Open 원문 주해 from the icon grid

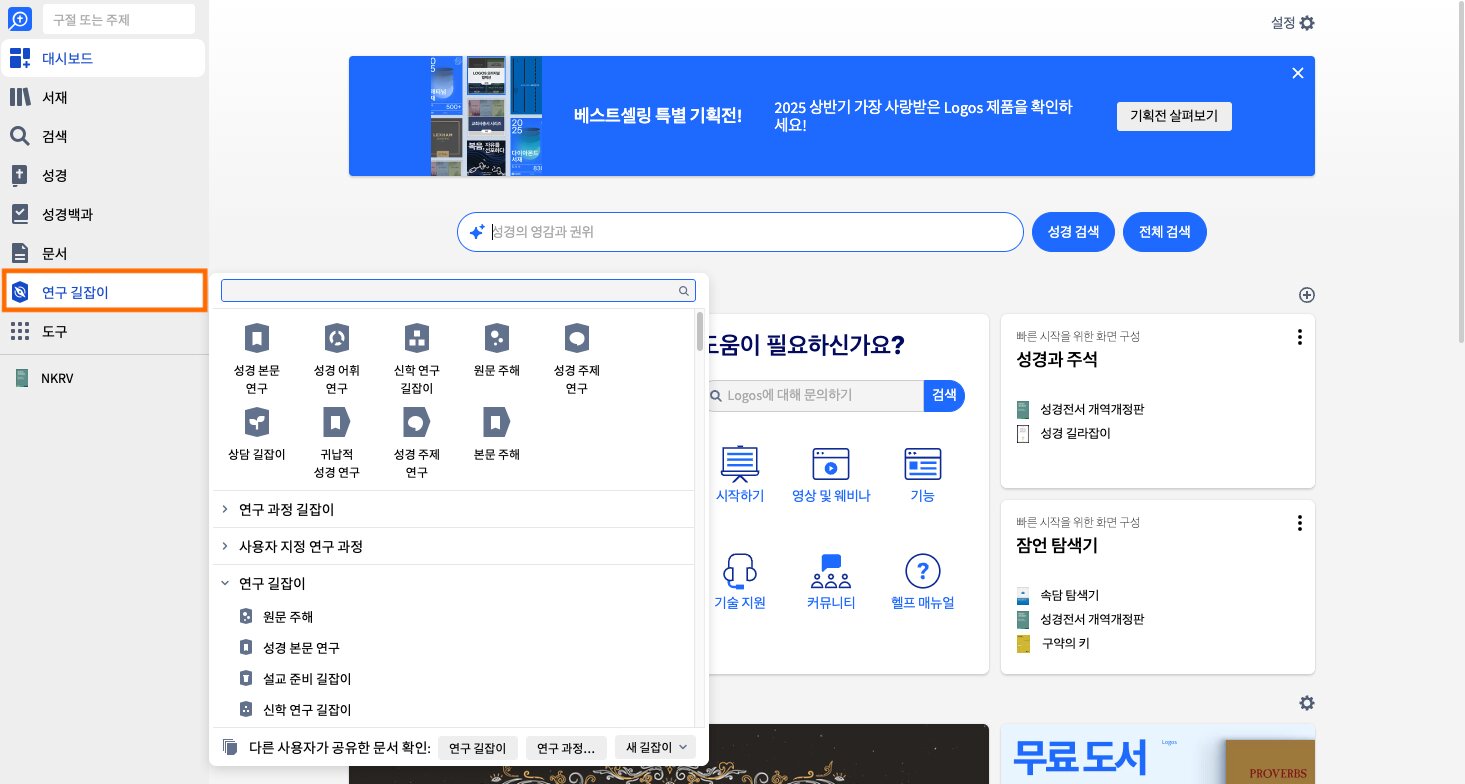pyautogui.click(x=497, y=350)
